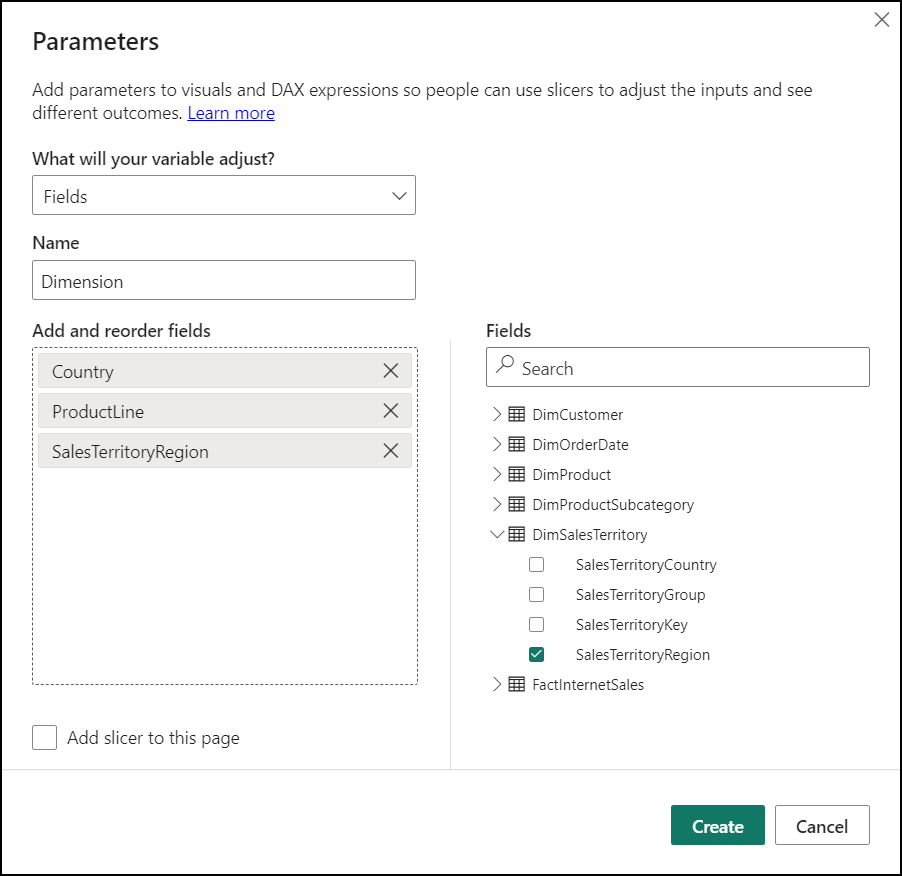Select the DimSalesTerritory table icon
Viewport: 902px width, 876px height.
[516, 534]
